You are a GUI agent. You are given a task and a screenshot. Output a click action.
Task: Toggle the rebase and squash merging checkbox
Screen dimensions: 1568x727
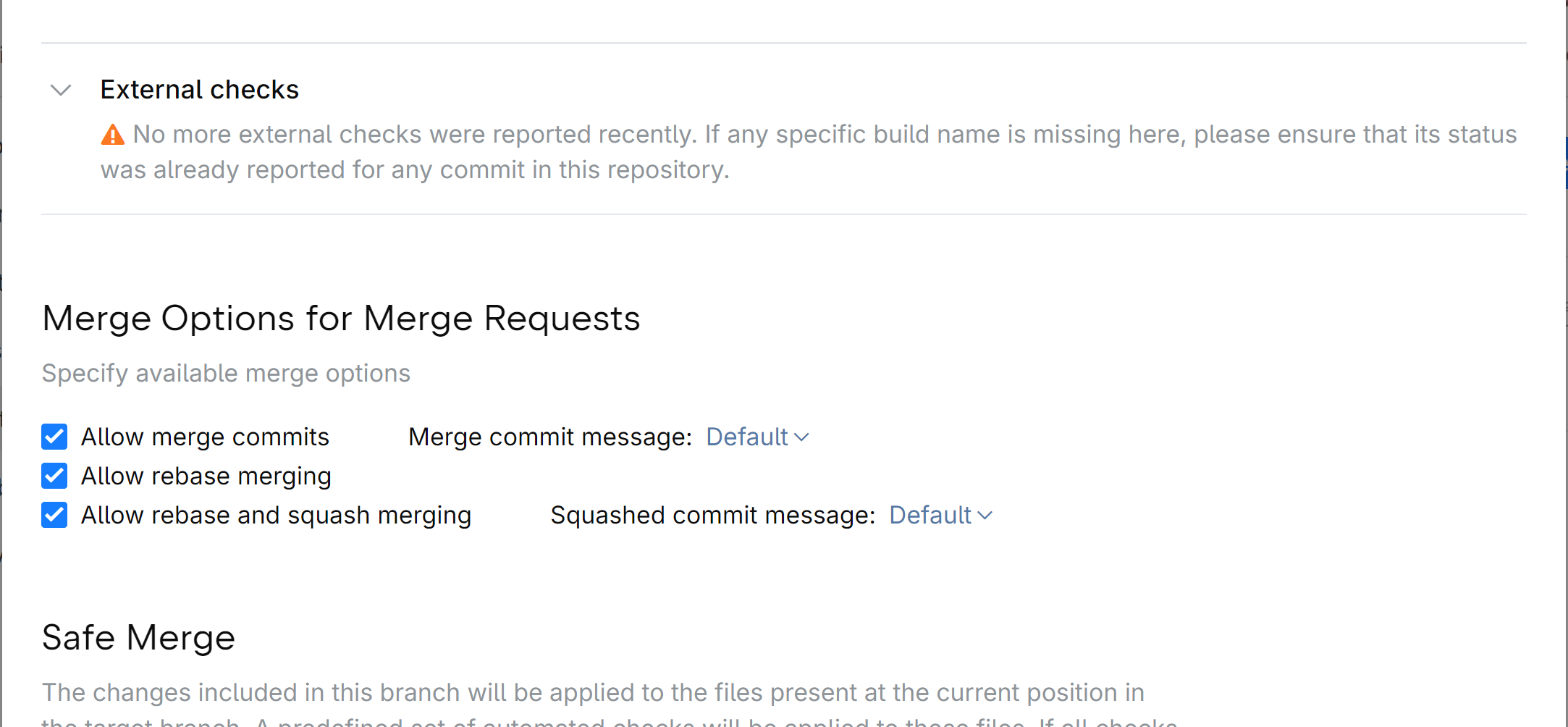(x=54, y=515)
